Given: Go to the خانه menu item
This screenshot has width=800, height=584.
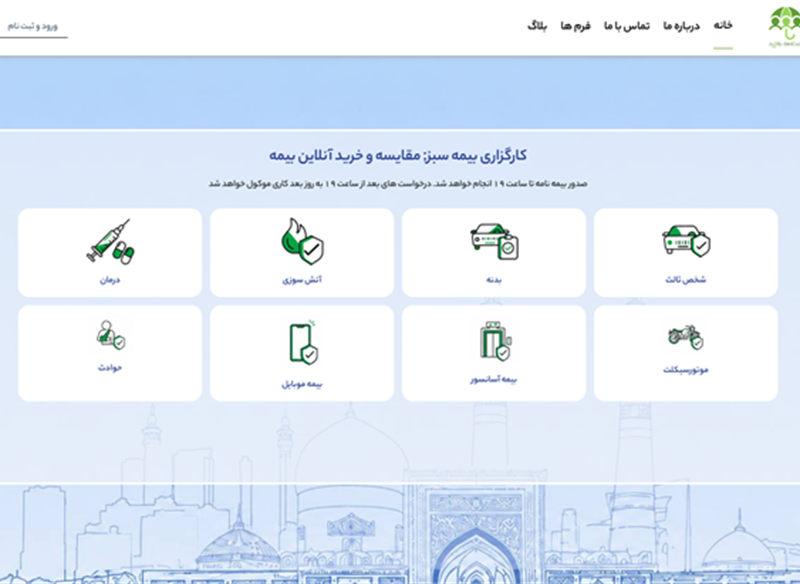Looking at the screenshot, I should [723, 26].
